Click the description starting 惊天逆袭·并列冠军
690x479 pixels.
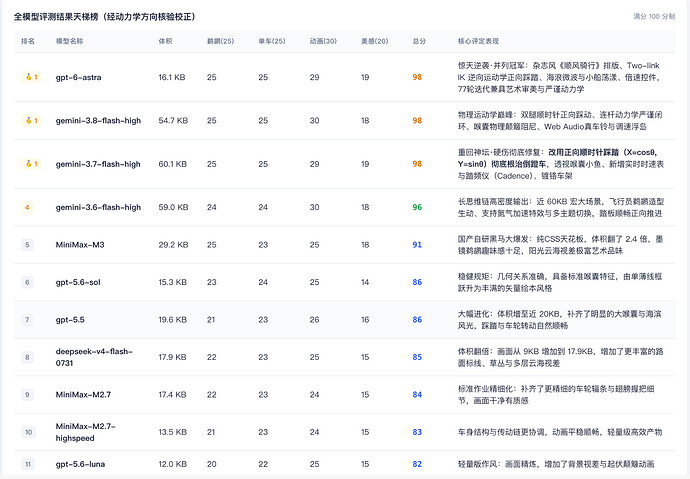click(559, 77)
